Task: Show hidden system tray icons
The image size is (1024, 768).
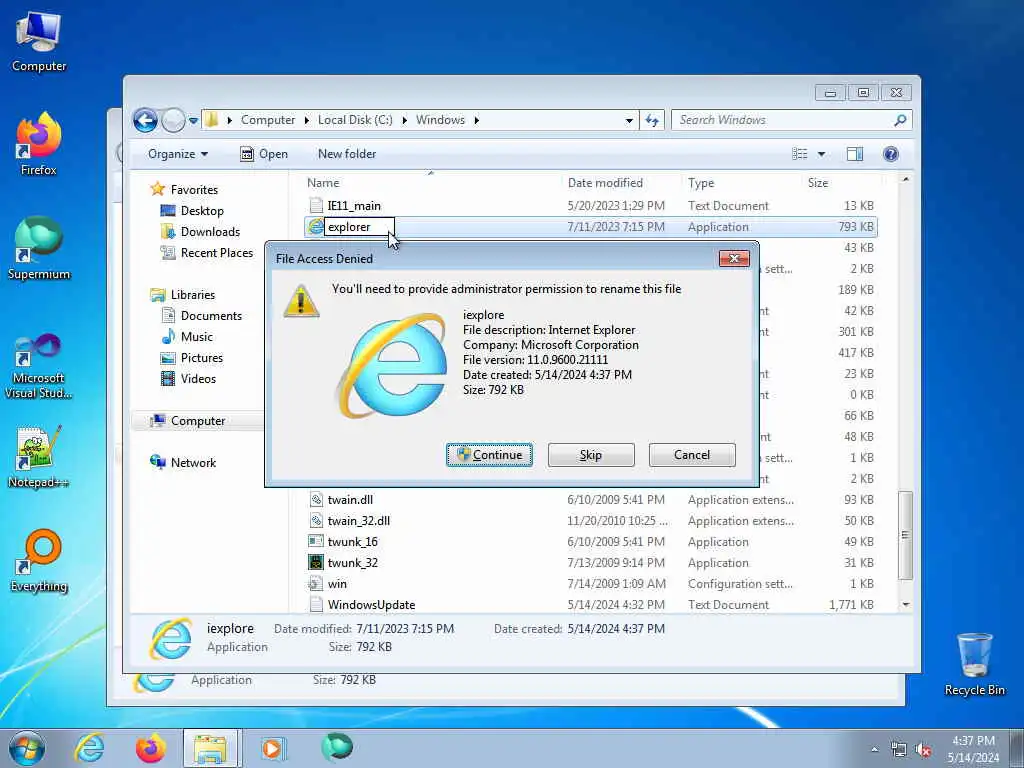Action: (x=874, y=750)
